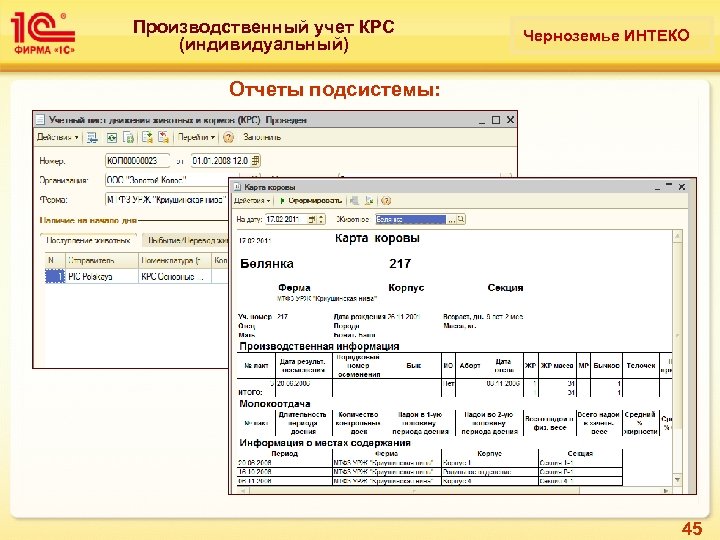
Task: Click the На дату field 17.02.2011
Action: click(286, 219)
